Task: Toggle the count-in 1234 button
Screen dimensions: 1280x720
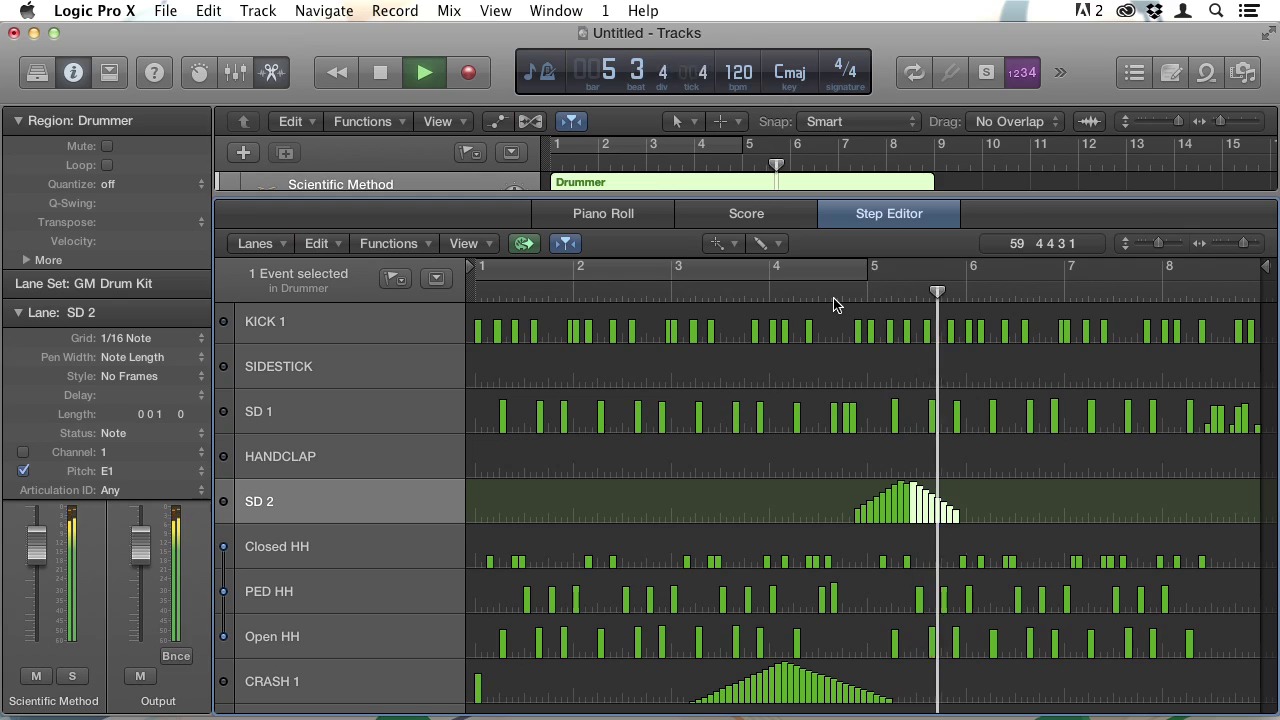Action: 1021,72
